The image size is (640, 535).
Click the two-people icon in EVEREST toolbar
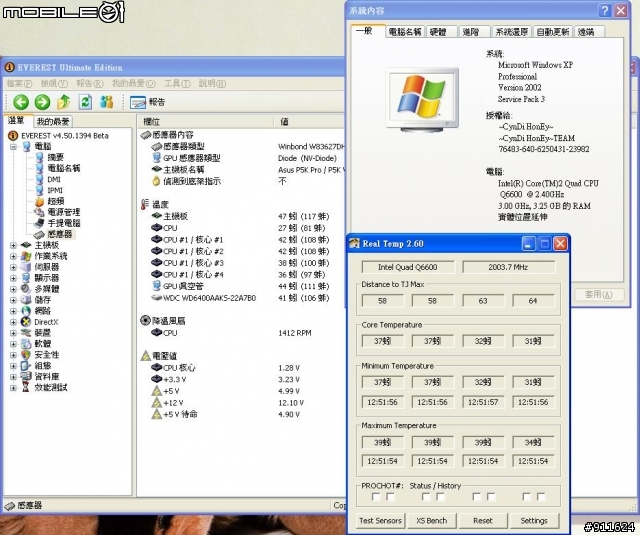[x=107, y=102]
